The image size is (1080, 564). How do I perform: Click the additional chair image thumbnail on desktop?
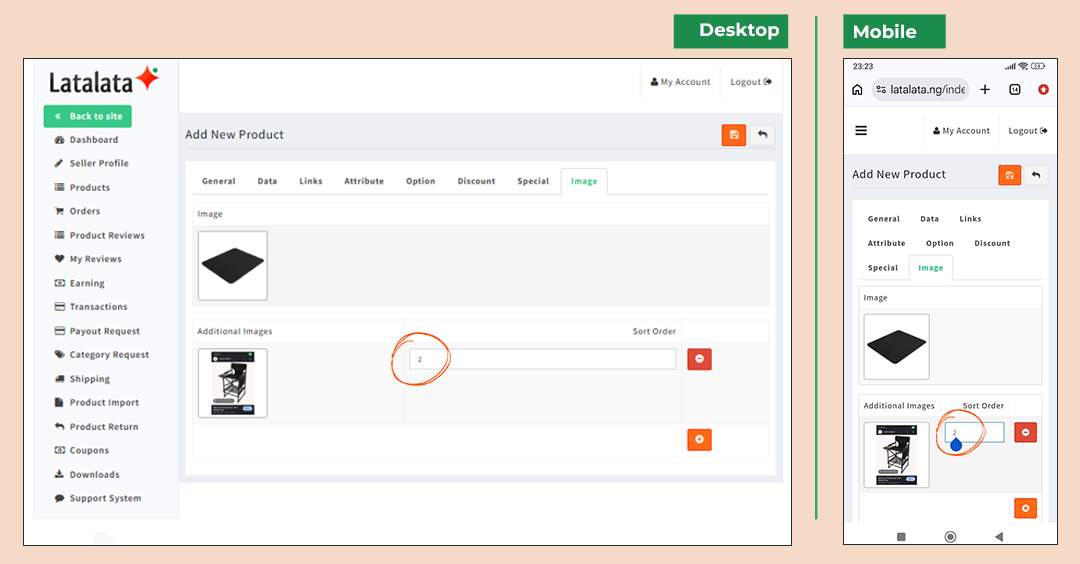(233, 383)
